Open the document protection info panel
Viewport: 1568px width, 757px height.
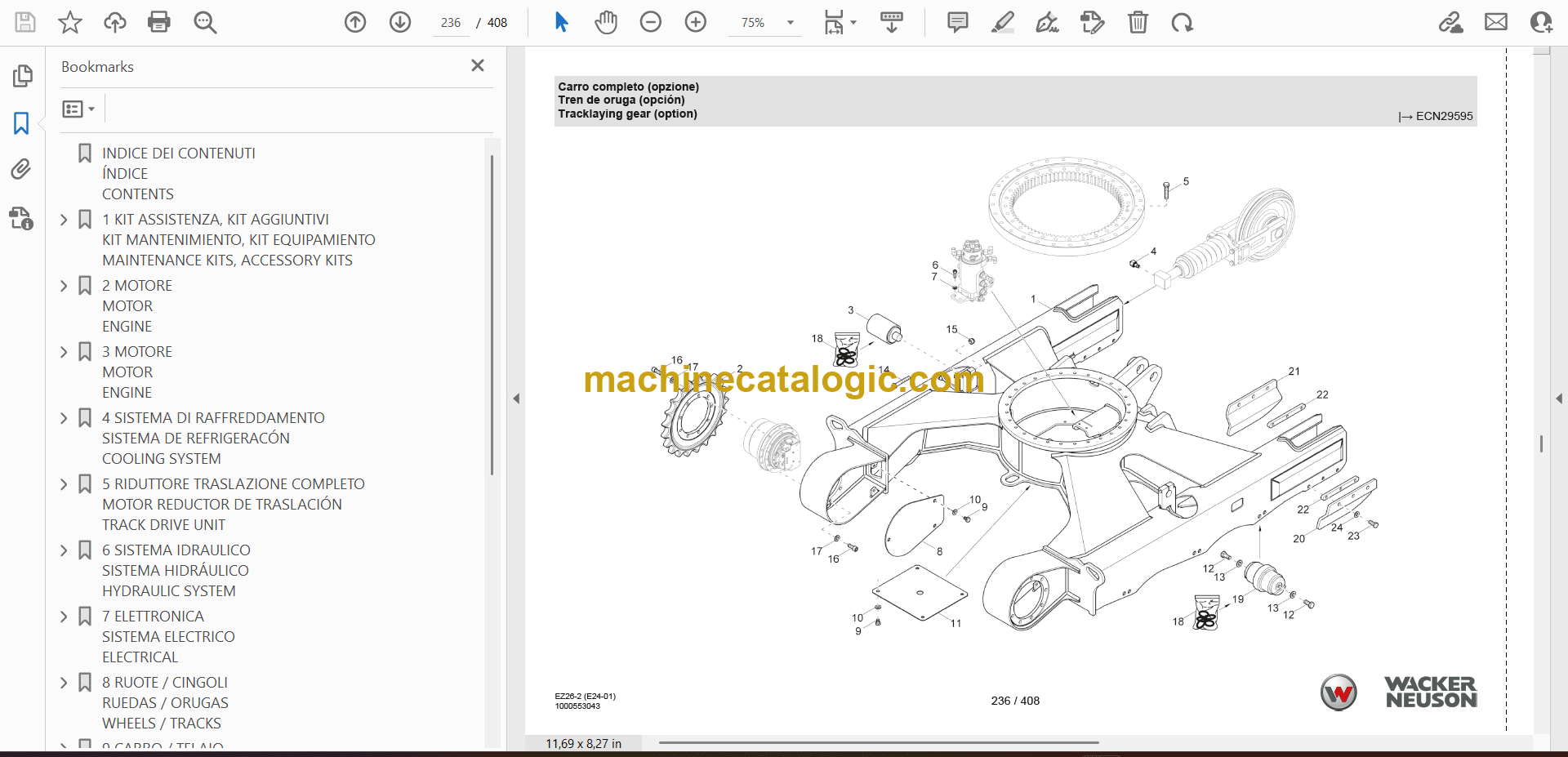(x=22, y=218)
